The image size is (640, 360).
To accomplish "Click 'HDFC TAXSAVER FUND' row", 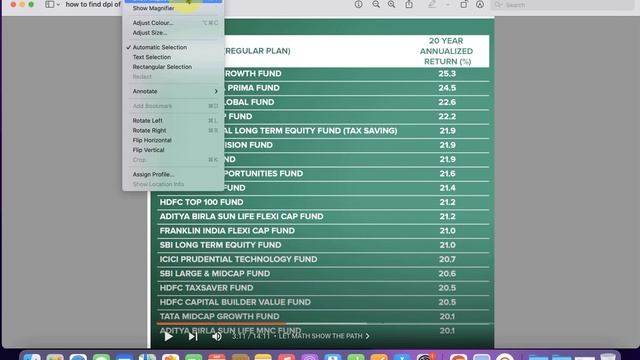I will point(323,288).
